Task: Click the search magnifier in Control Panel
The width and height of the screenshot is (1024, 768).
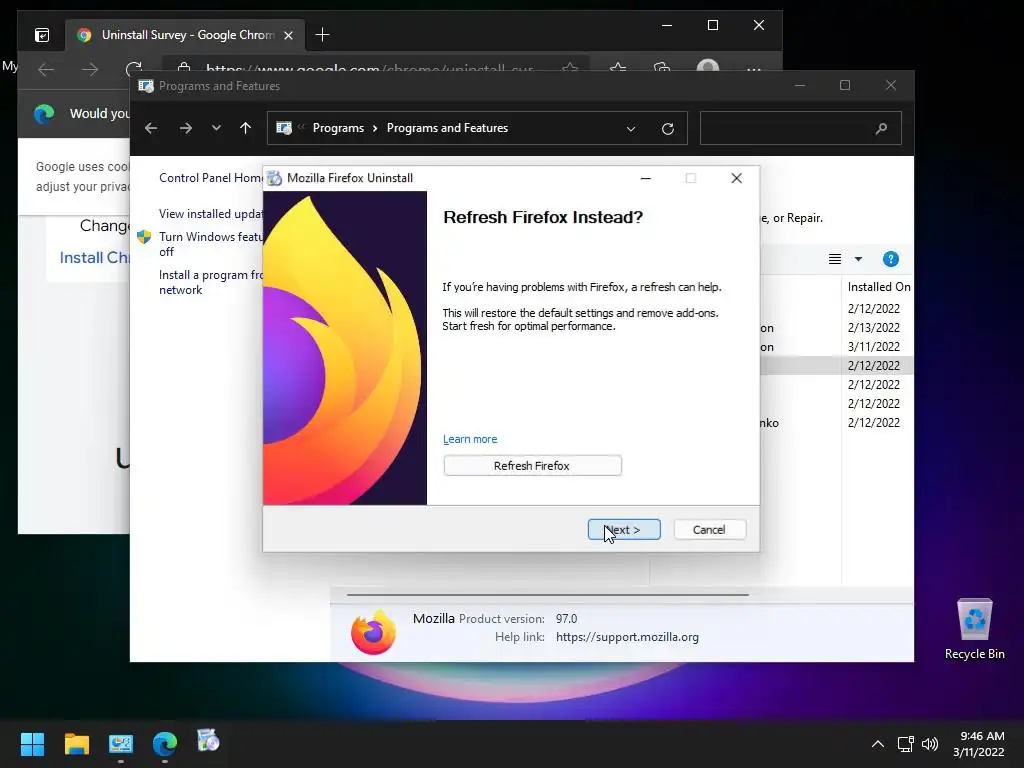Action: tap(881, 129)
